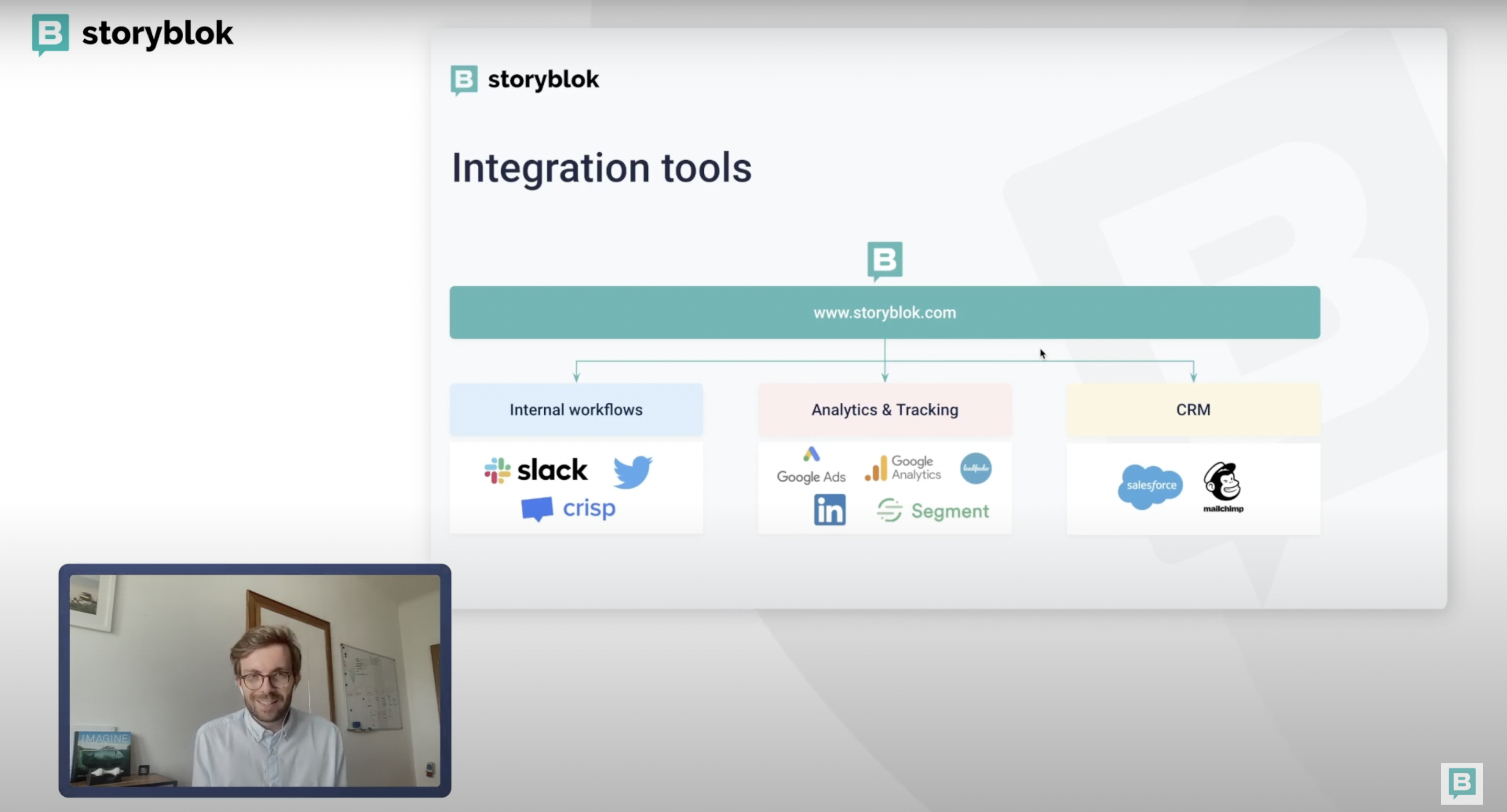Viewport: 1507px width, 812px height.
Task: Click the Google Analytics logo
Action: tap(903, 469)
